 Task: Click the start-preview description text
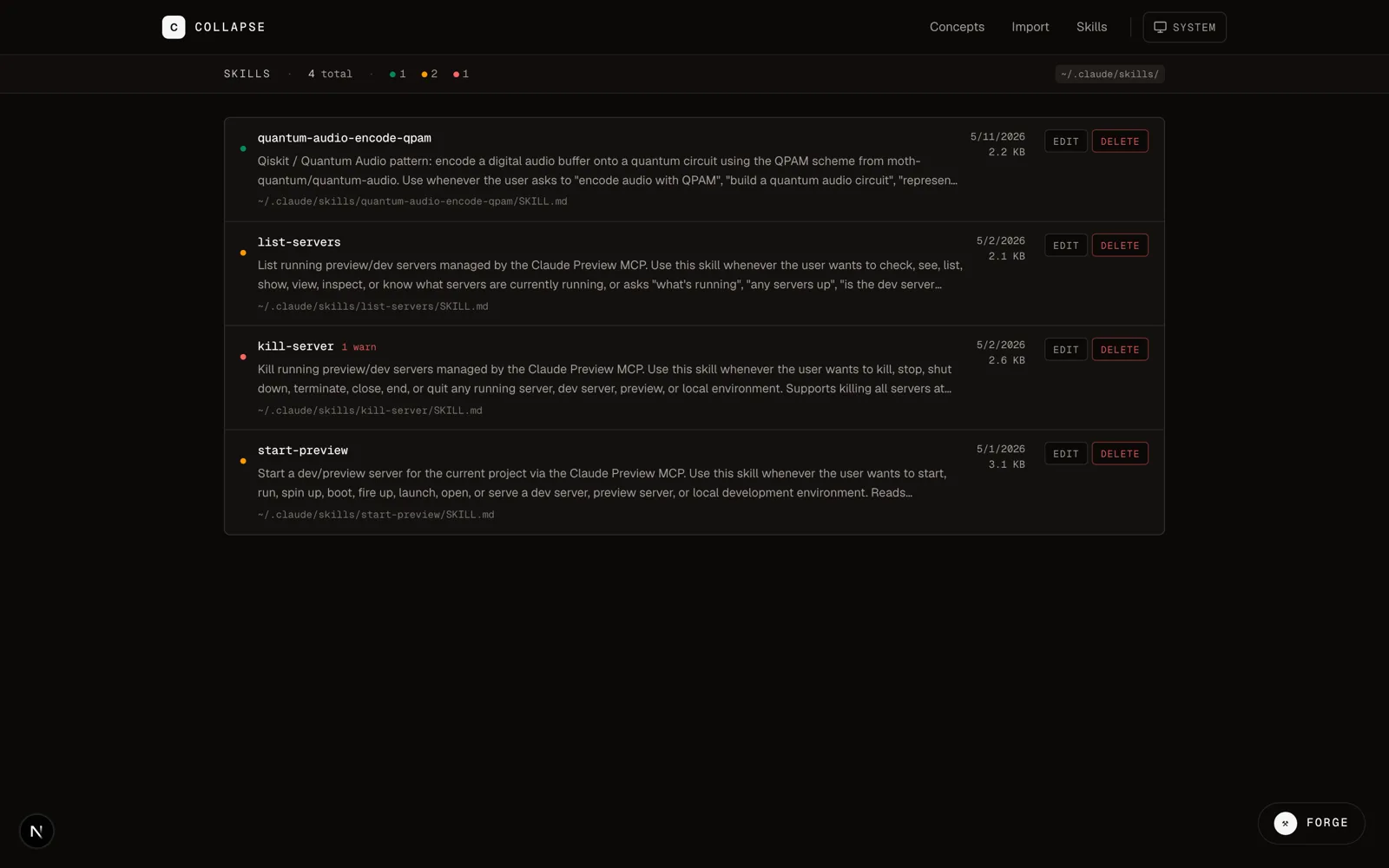[602, 483]
